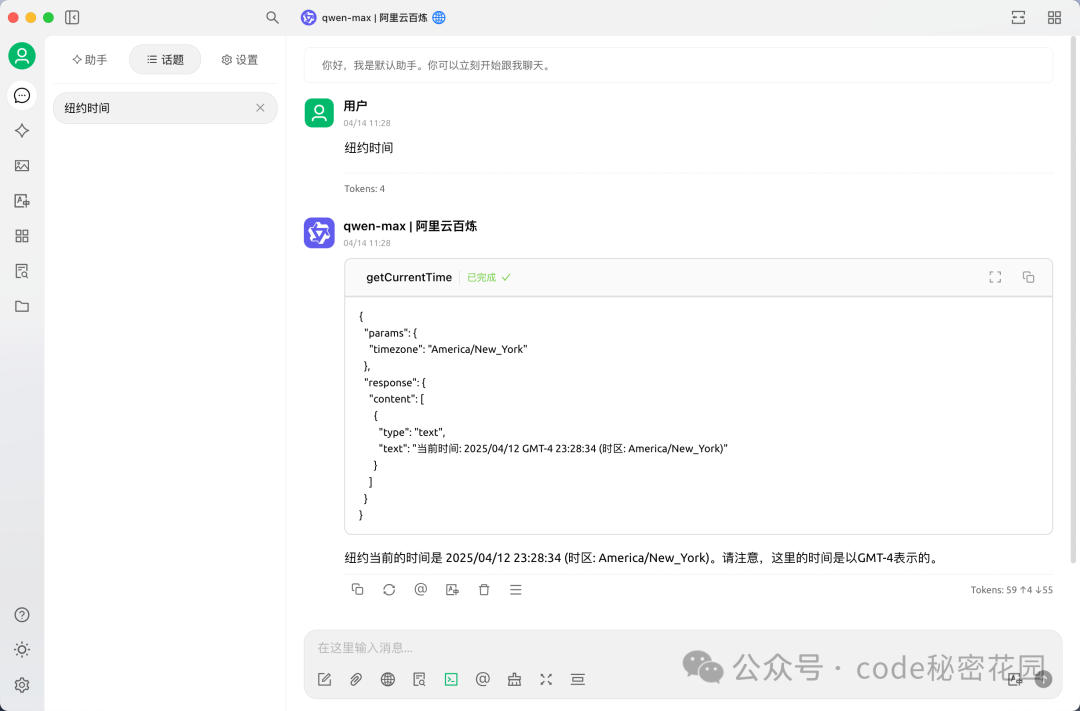Open more options menu under reply

click(x=516, y=590)
